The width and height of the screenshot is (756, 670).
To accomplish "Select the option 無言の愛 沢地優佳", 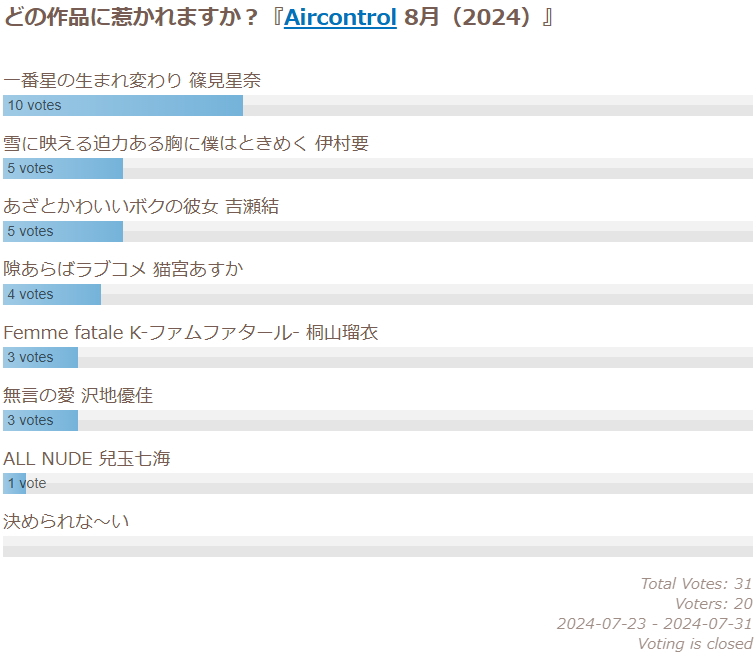I will (x=78, y=396).
